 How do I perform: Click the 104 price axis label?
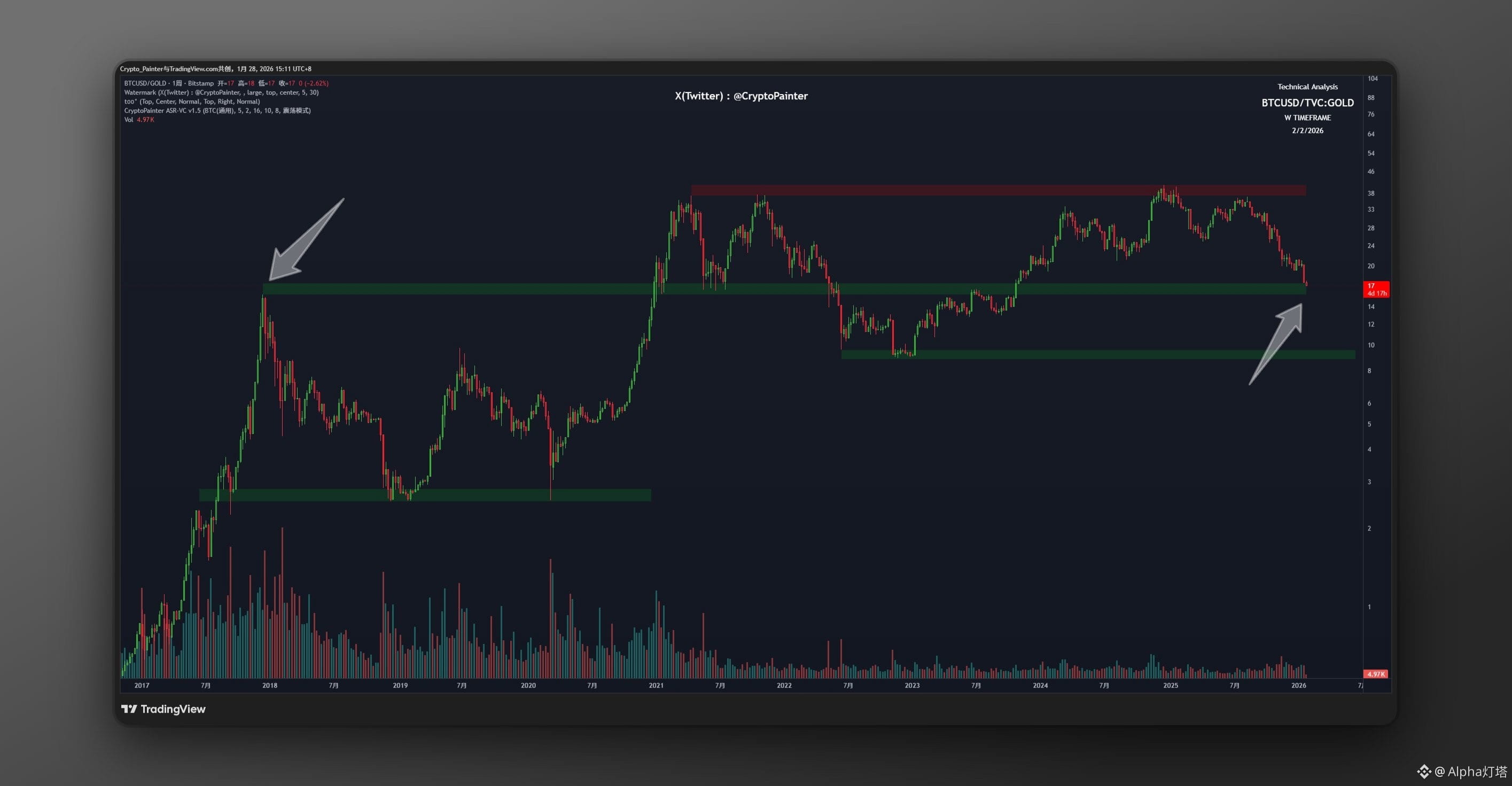pyautogui.click(x=1373, y=79)
